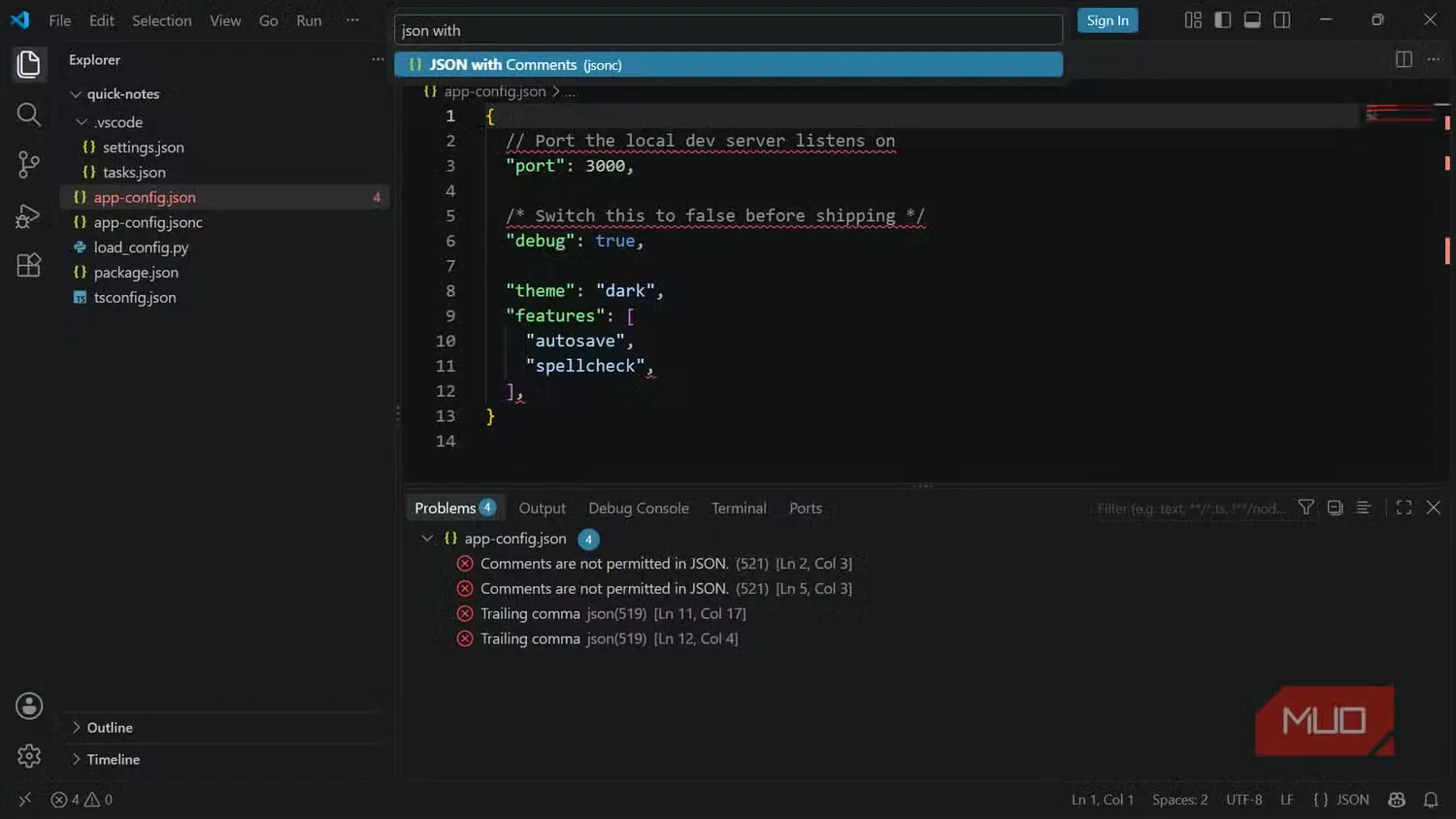Toggle the bottom panel visibility

click(1252, 20)
